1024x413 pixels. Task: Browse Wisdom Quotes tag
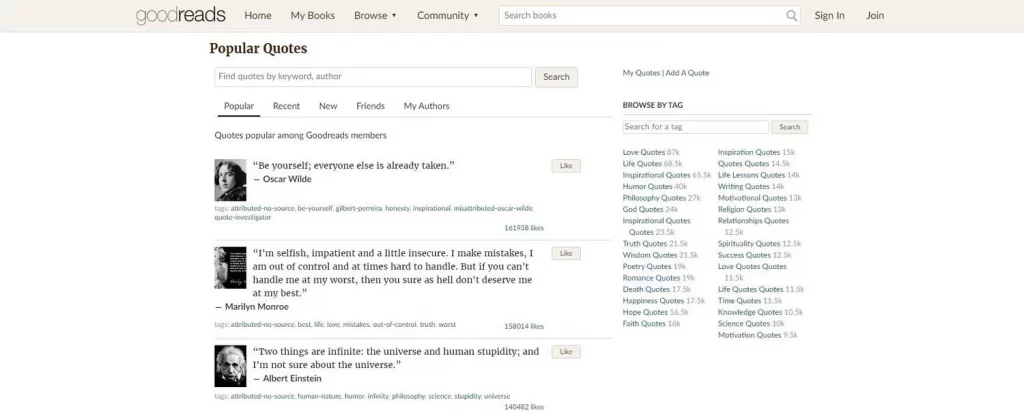coord(650,255)
